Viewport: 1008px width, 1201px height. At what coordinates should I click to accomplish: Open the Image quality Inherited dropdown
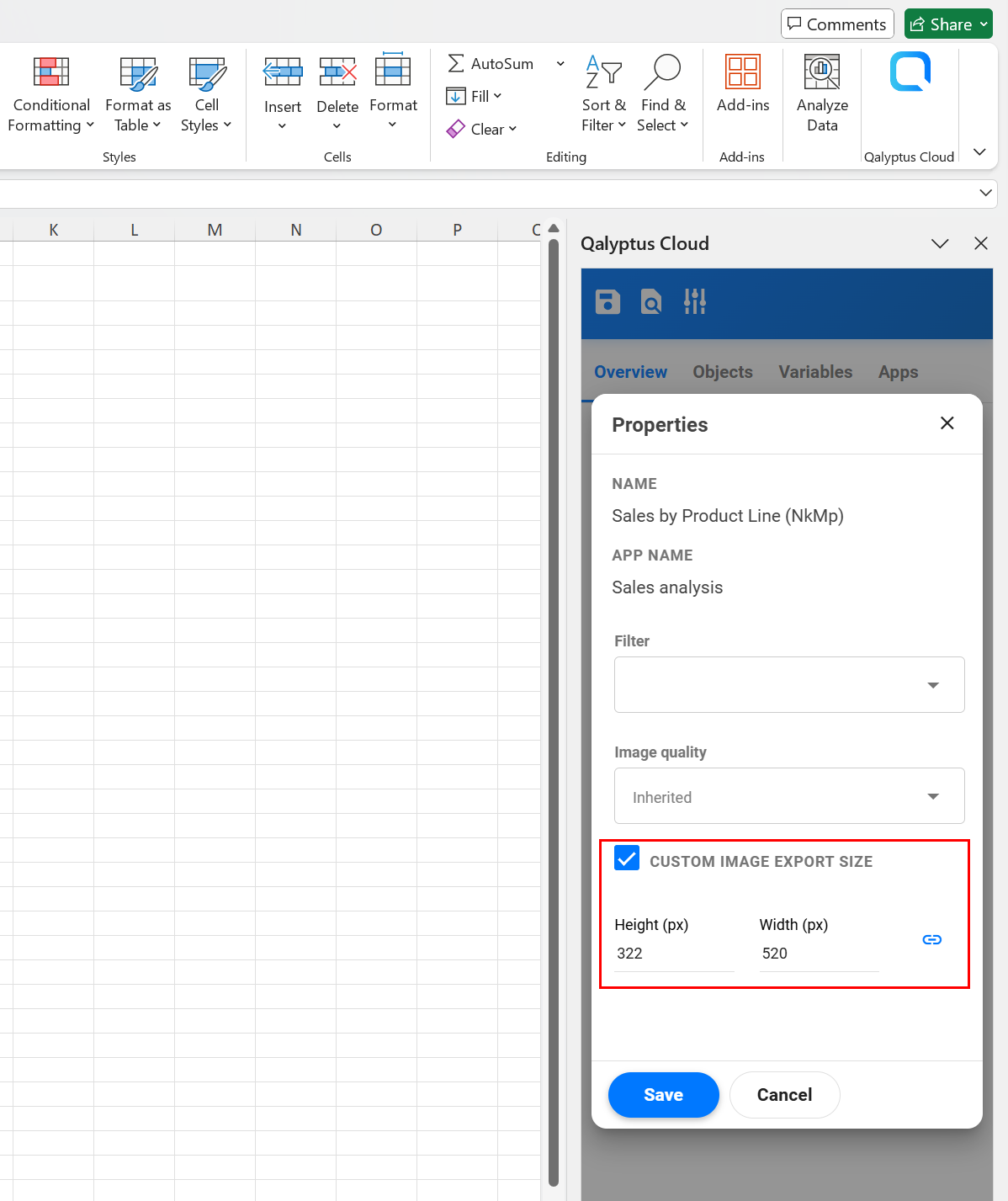pos(933,795)
